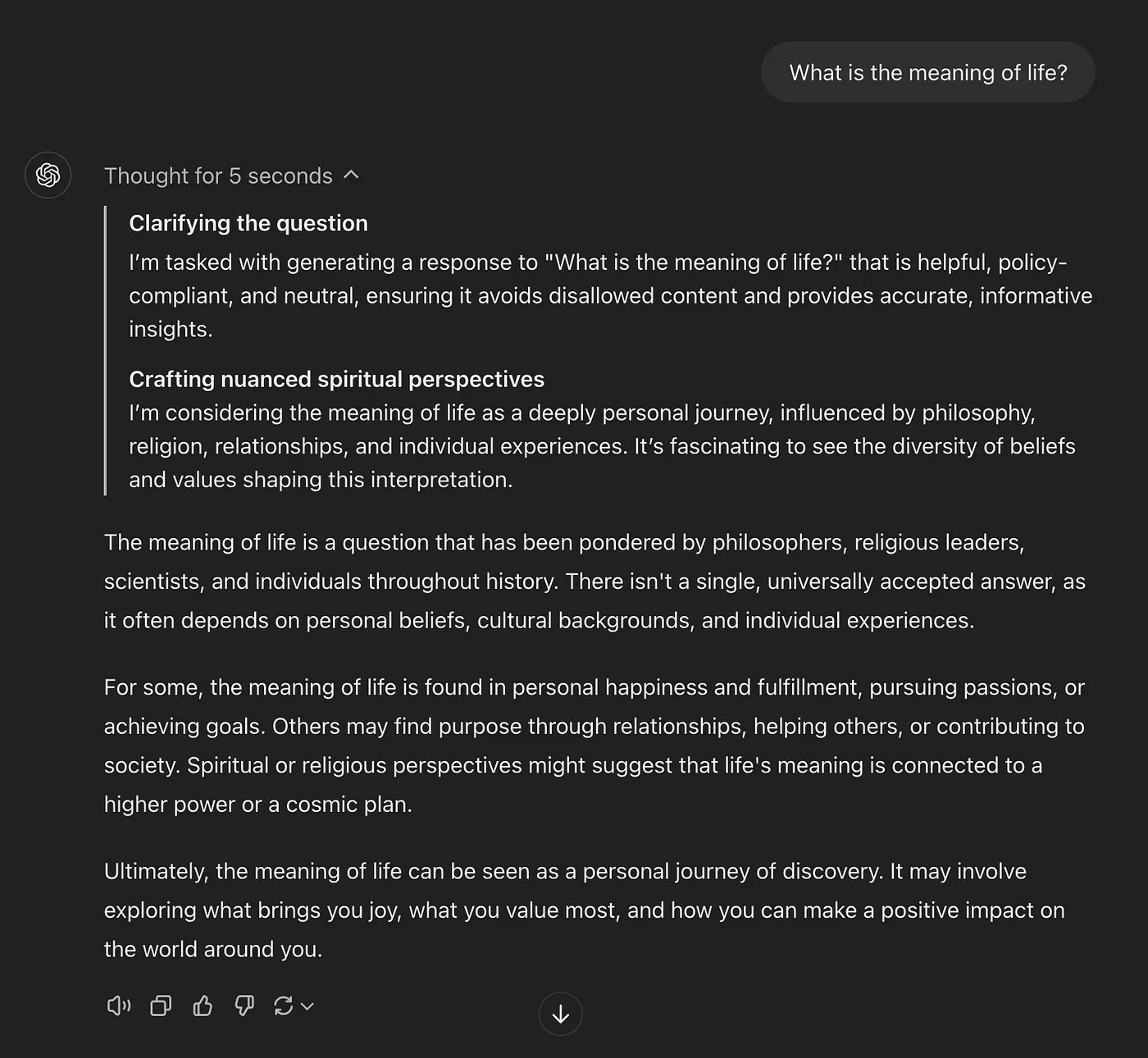Open the regenerate model options chevron

tap(307, 1006)
